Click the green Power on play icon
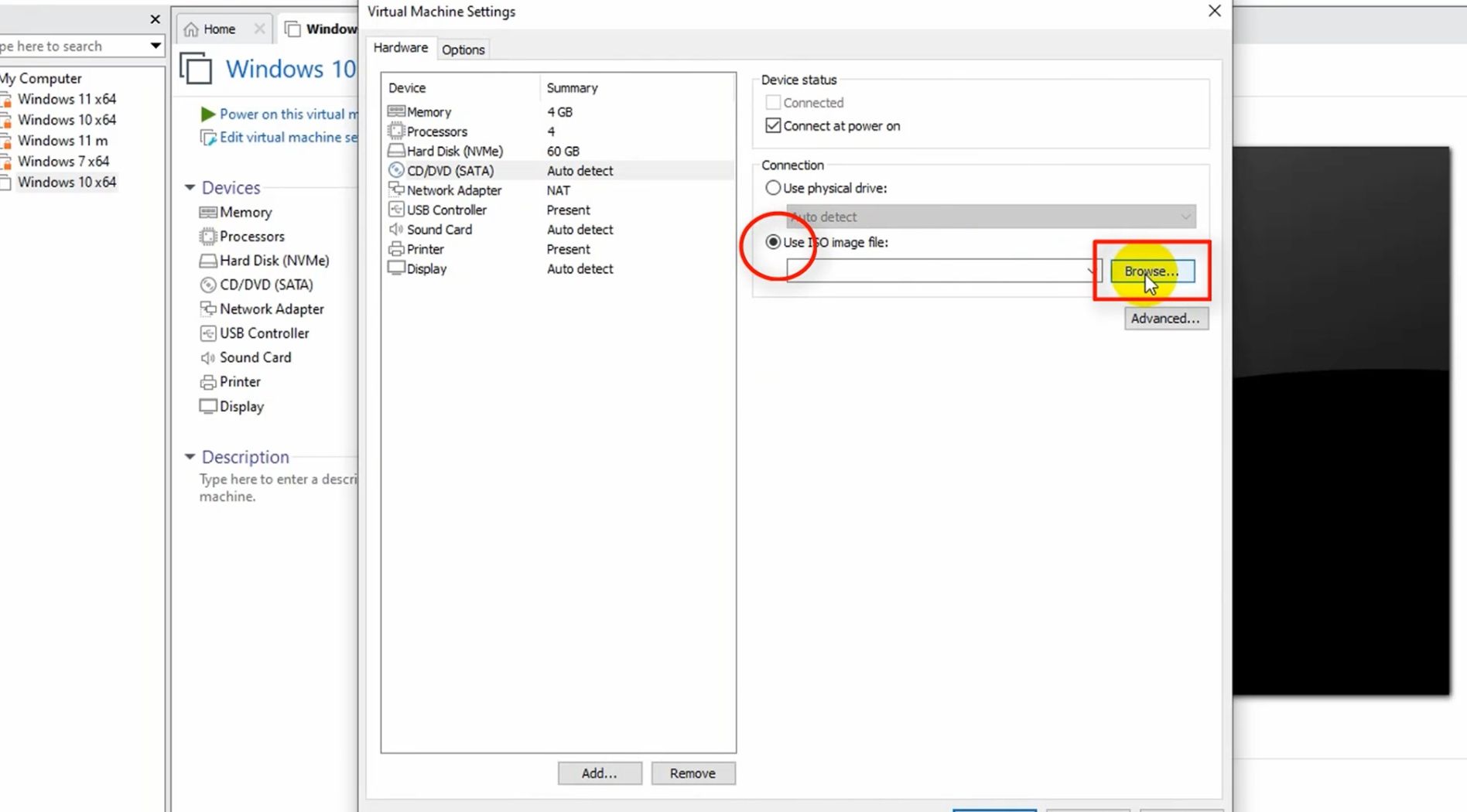Screen dimensions: 1467x812 pos(207,114)
